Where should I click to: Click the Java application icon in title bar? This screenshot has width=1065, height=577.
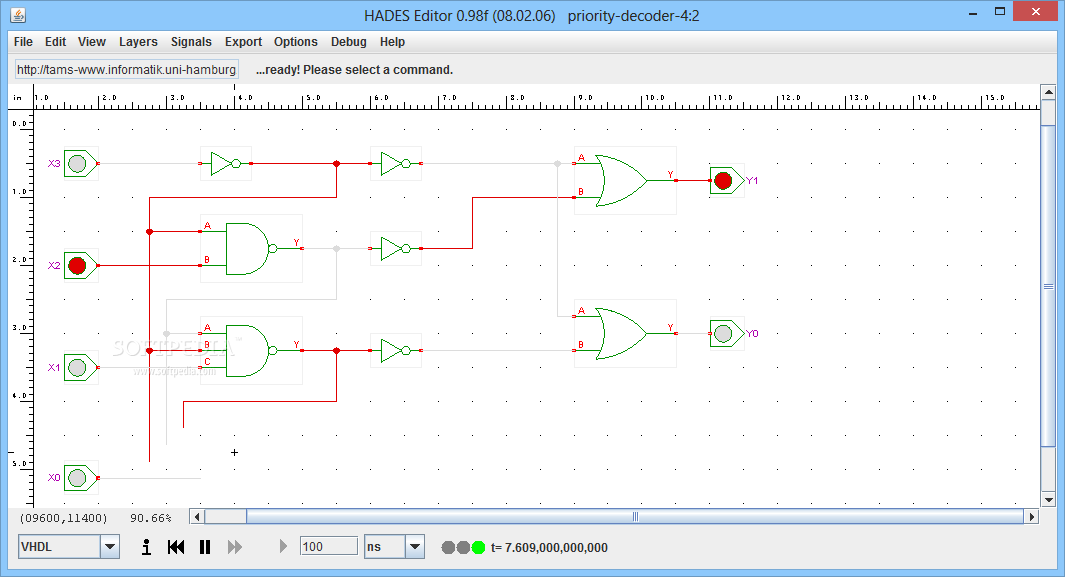[18, 14]
